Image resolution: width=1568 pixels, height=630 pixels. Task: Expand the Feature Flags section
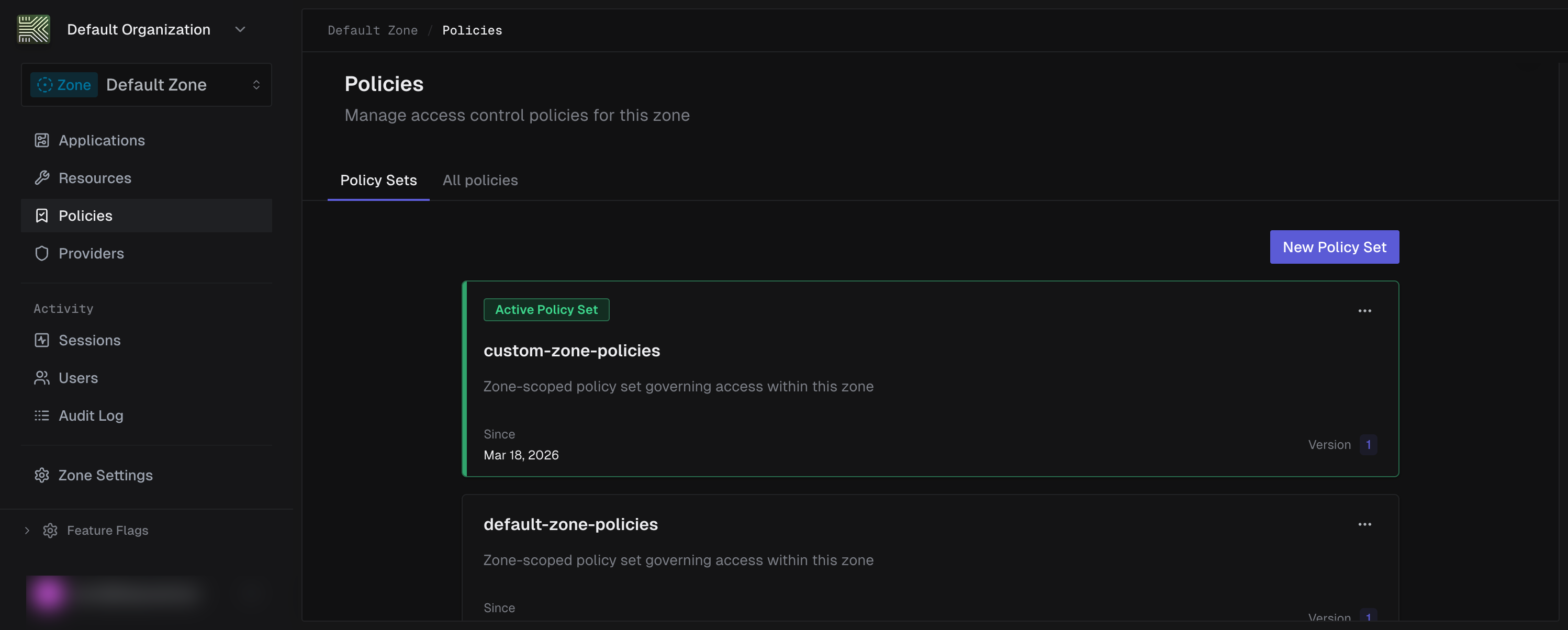(27, 530)
